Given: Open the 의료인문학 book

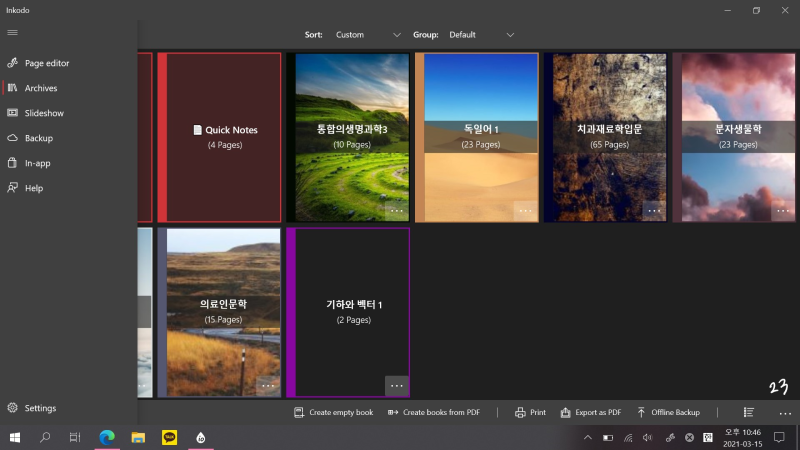Looking at the screenshot, I should [219, 312].
